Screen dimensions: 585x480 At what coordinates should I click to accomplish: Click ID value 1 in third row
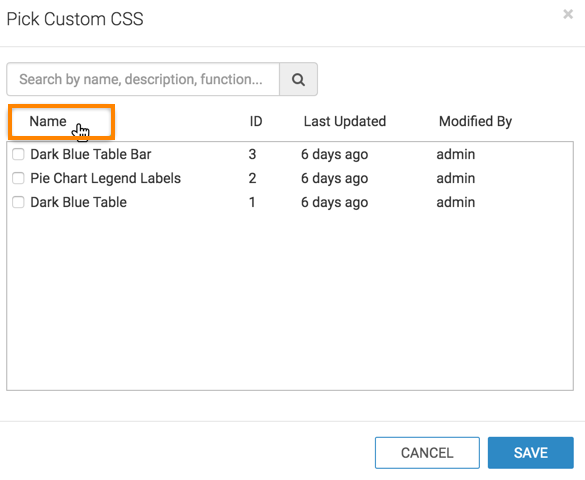[253, 202]
